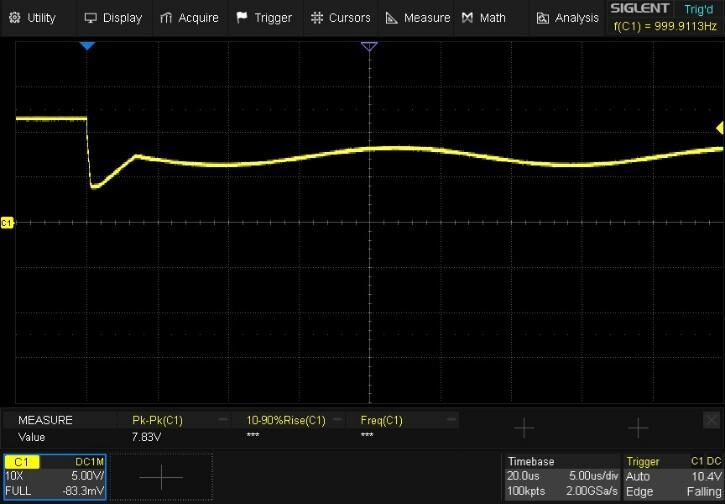The width and height of the screenshot is (725, 504).
Task: Close the MEASURE panel with the X button
Action: [x=711, y=420]
